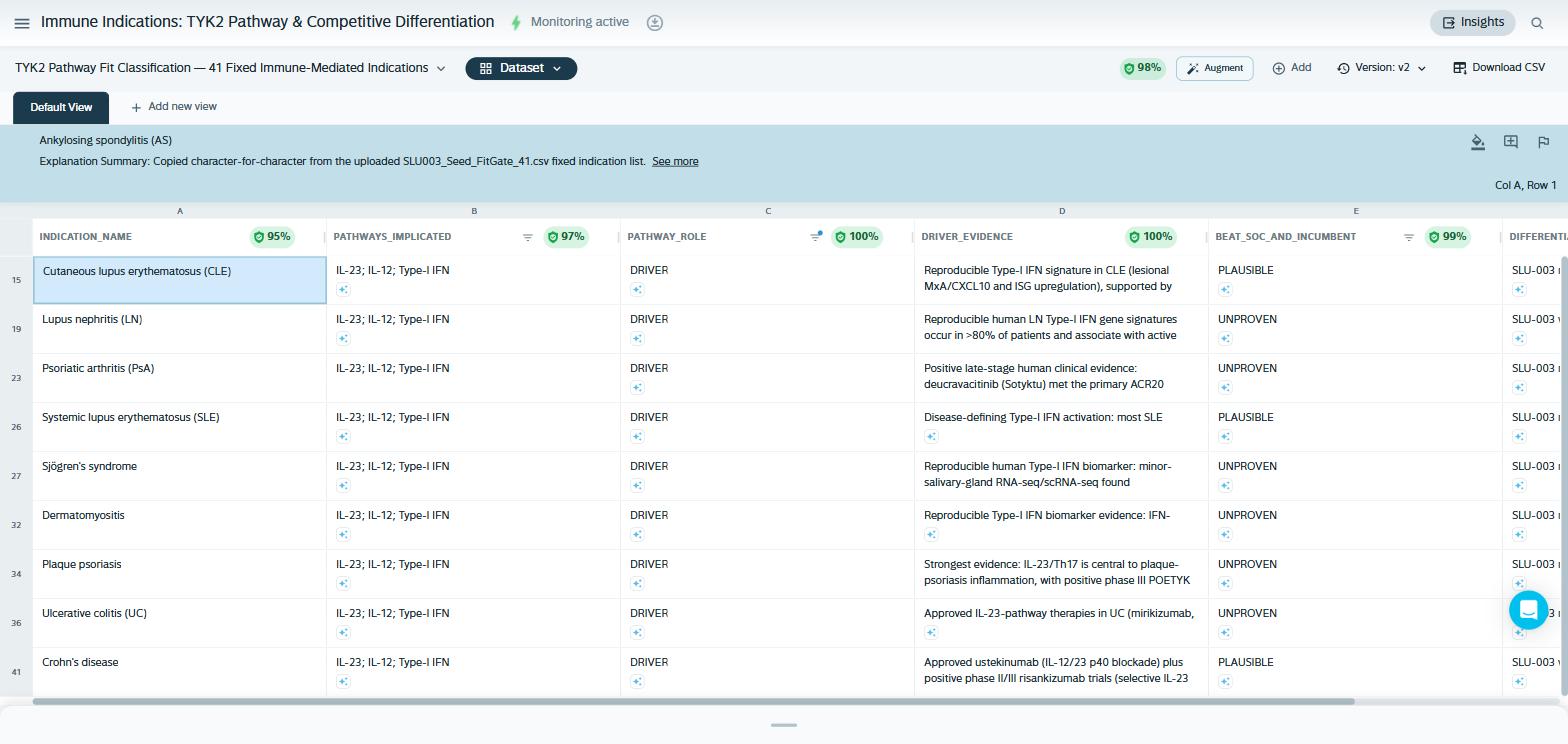Screen dimensions: 1568x744
Task: Click the bottom panel resize handle
Action: (x=784, y=725)
